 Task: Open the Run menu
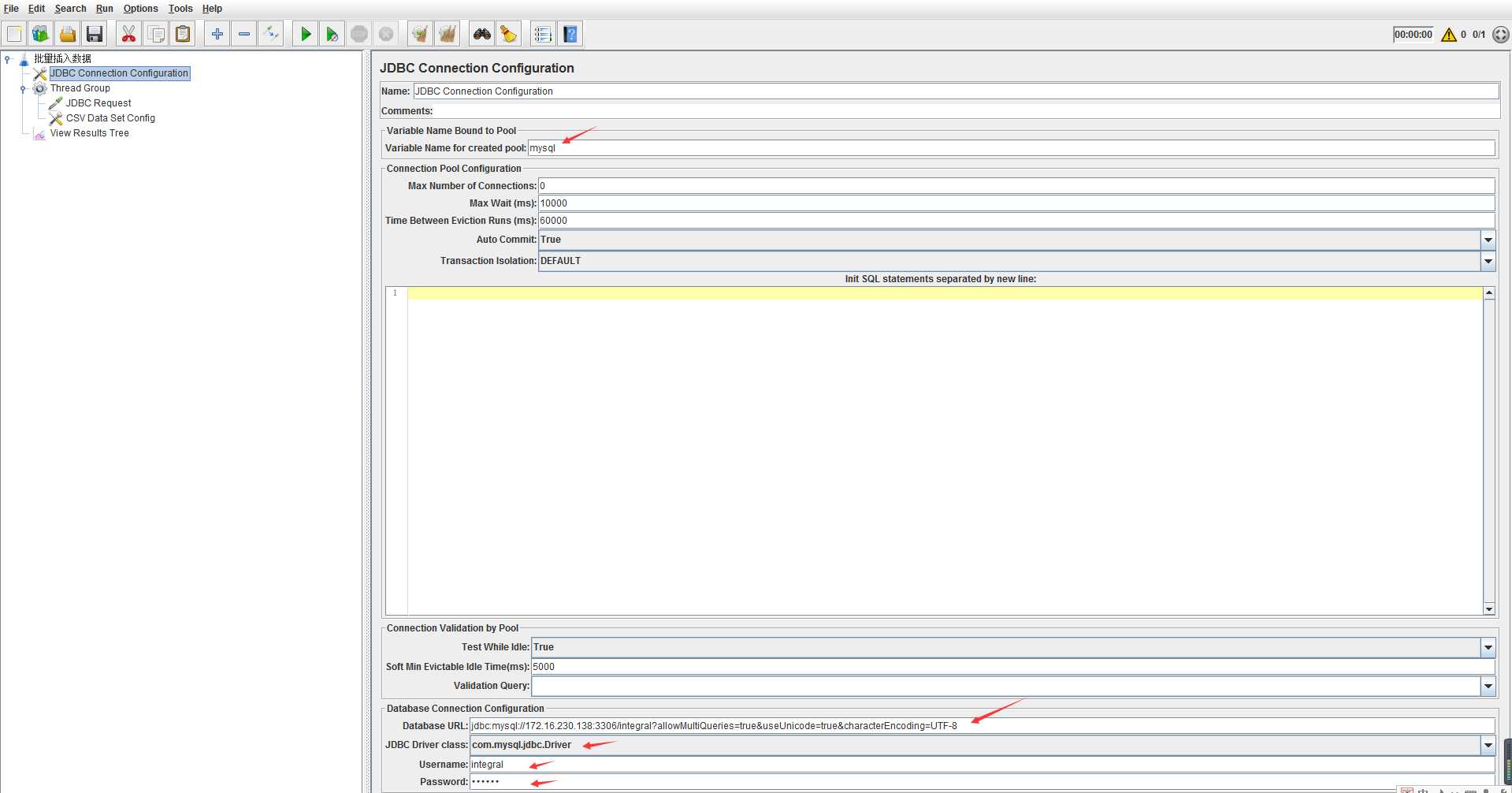[x=105, y=9]
